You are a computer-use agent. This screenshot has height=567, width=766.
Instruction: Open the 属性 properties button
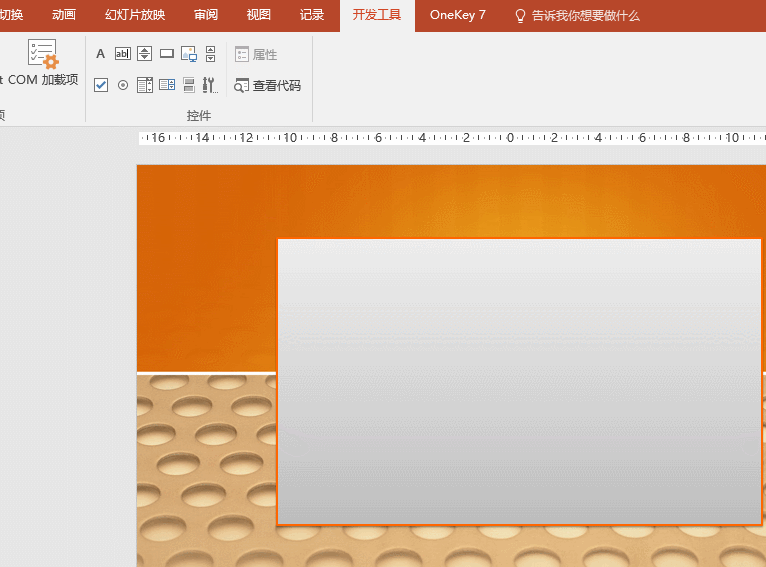256,55
